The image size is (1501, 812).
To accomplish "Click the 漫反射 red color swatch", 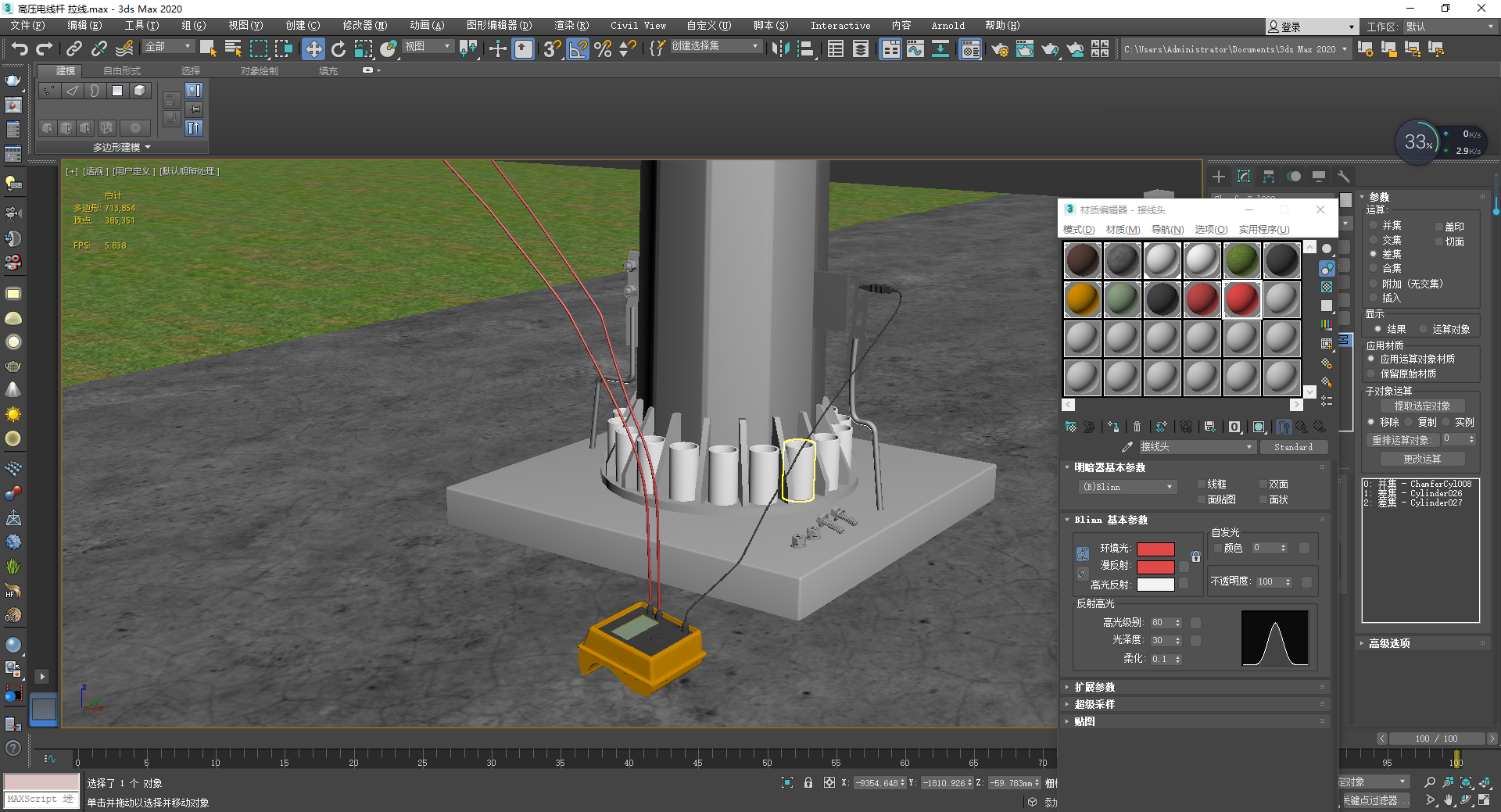I will click(x=1155, y=567).
